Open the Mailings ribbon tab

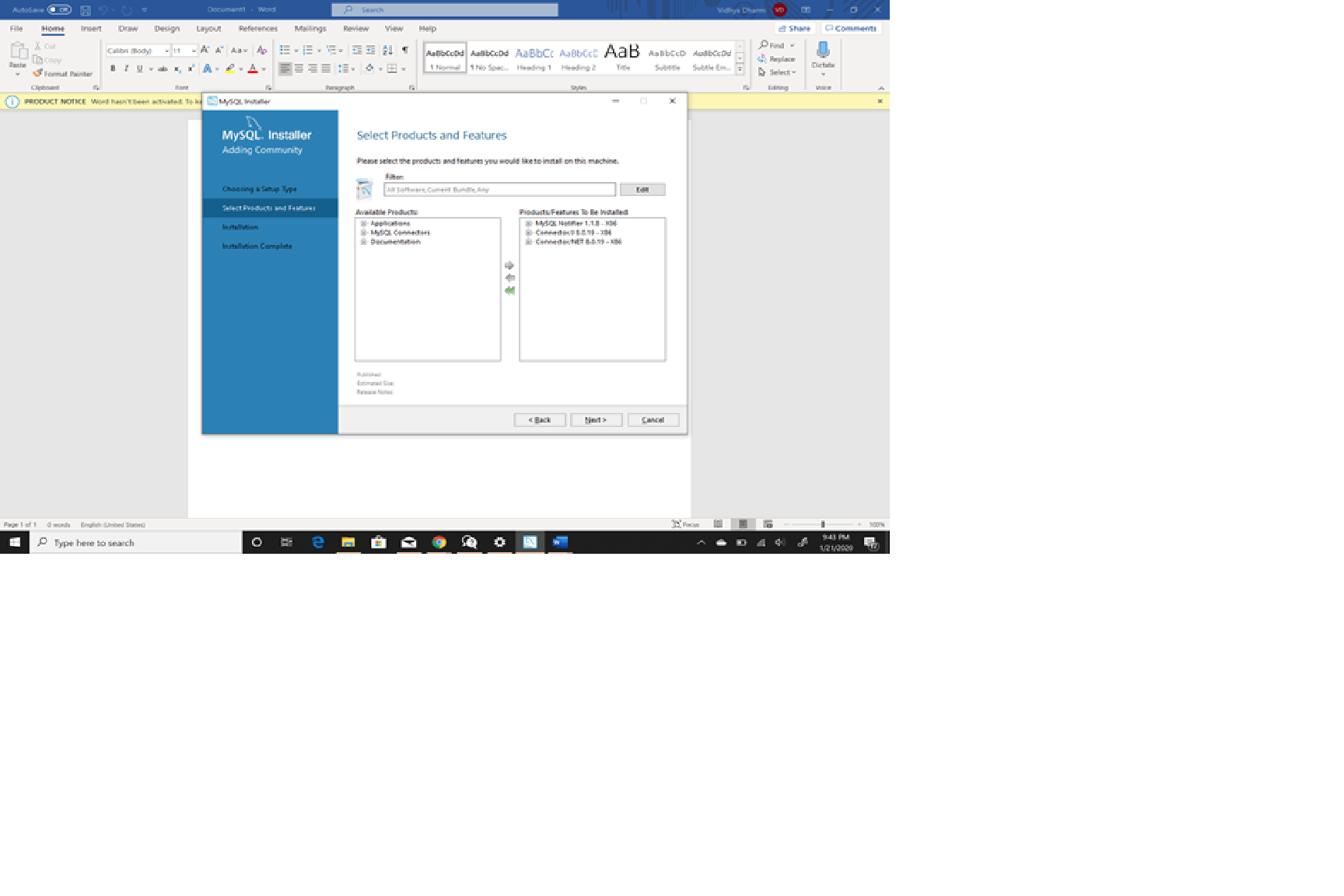(310, 29)
